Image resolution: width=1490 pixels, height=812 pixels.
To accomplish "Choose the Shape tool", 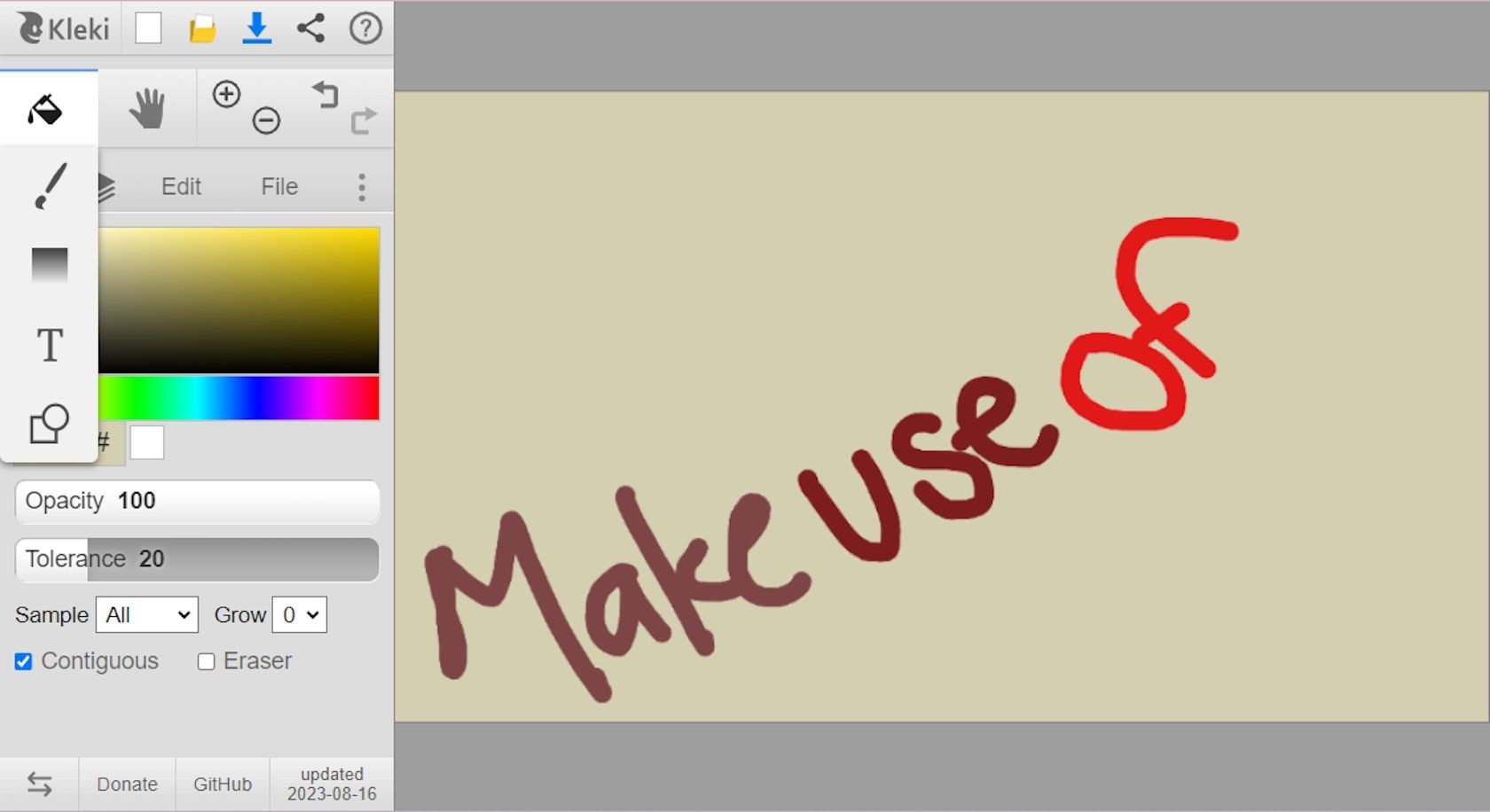I will click(49, 424).
